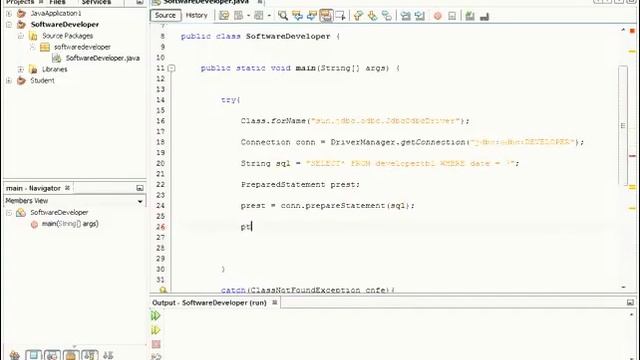Collapse the Source Packages node
The image size is (640, 360).
(x=20, y=36)
